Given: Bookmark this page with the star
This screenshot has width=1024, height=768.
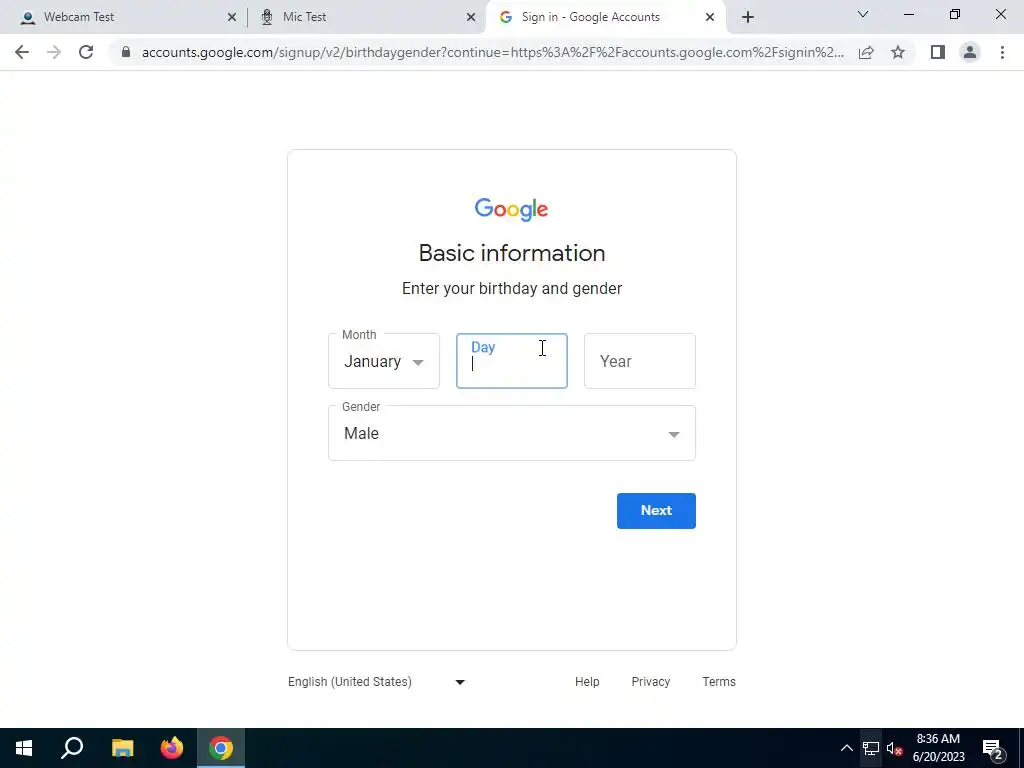Looking at the screenshot, I should (x=898, y=52).
